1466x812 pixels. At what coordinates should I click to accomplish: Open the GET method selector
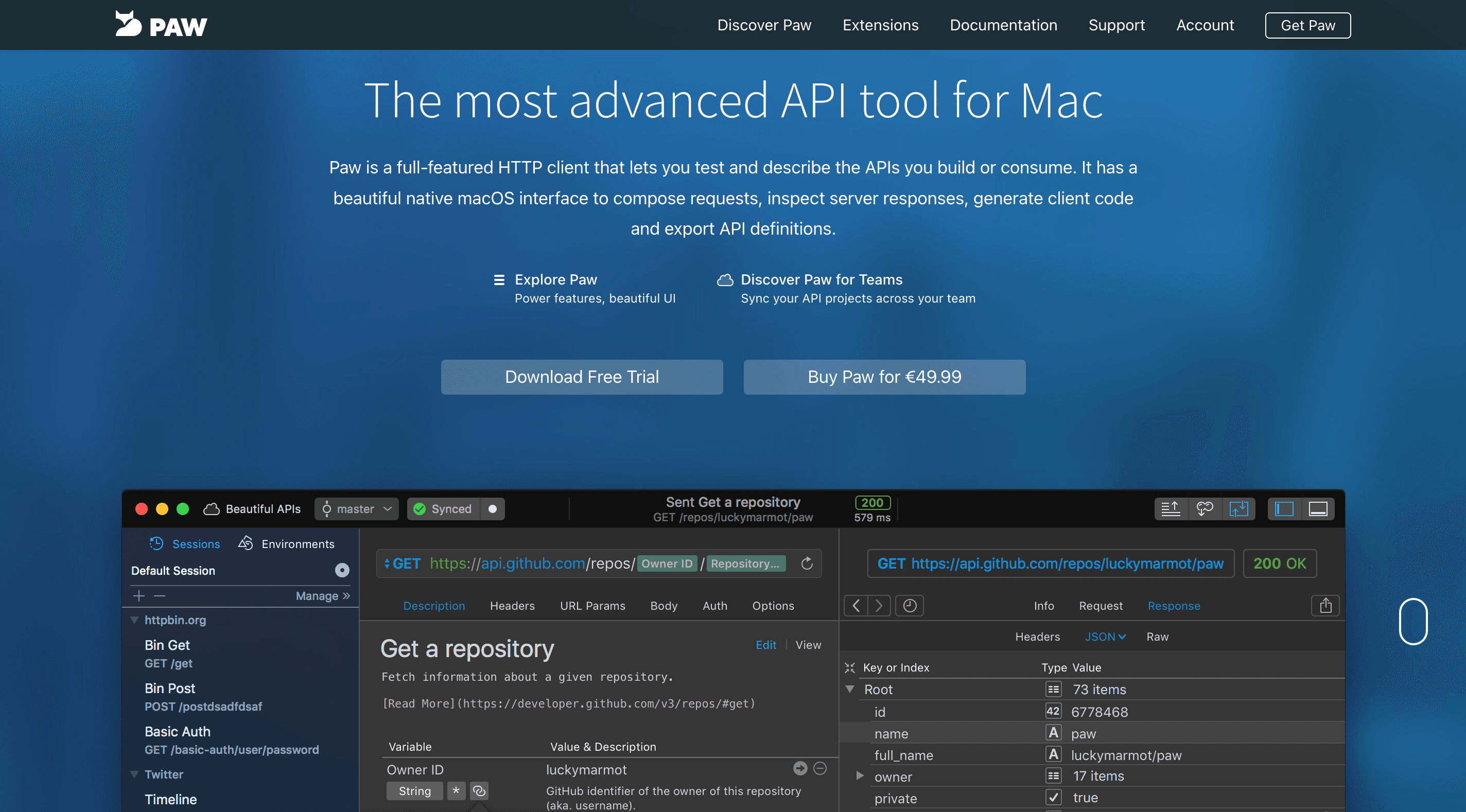[x=403, y=563]
